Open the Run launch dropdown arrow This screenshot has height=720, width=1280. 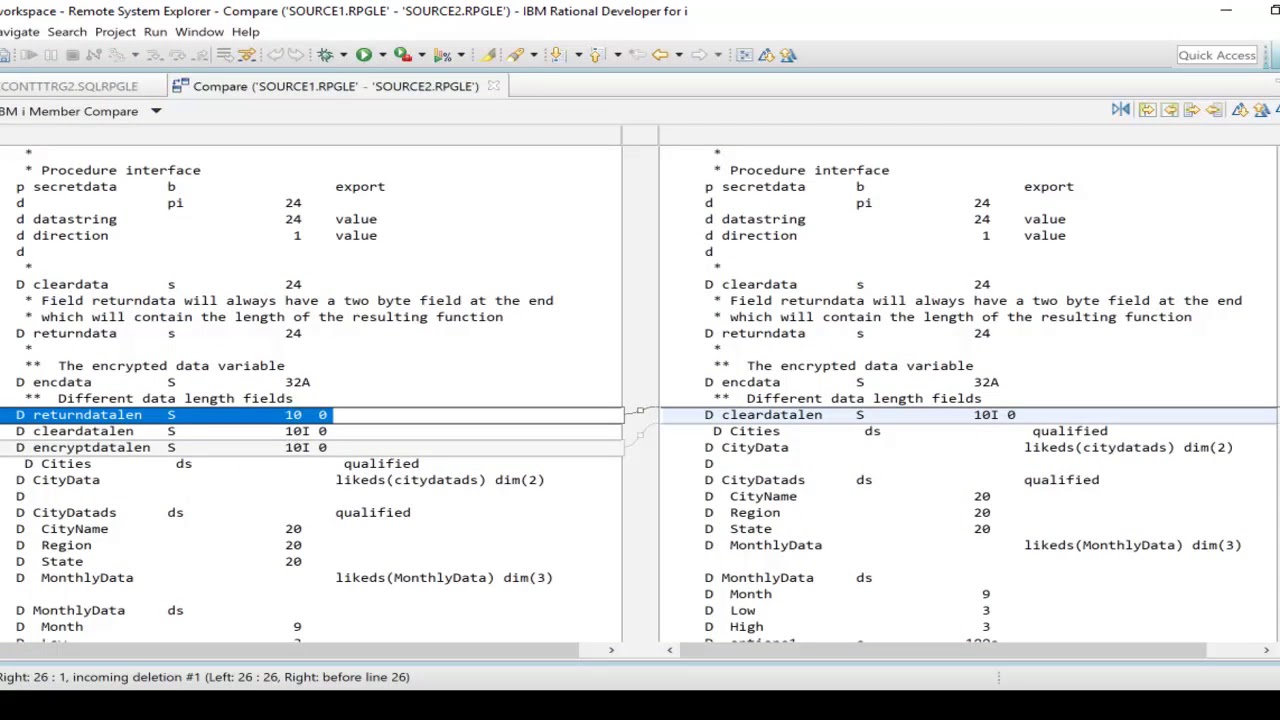pyautogui.click(x=382, y=55)
